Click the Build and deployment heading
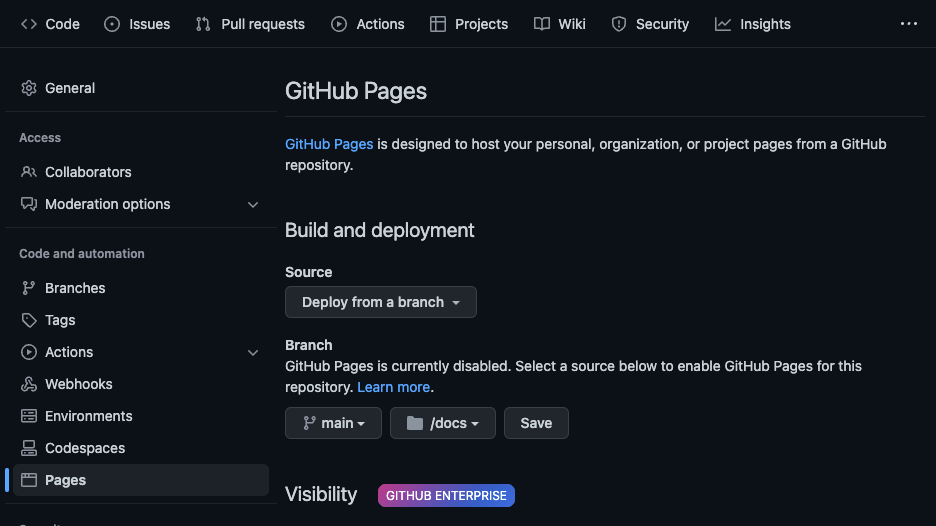The image size is (936, 526). [380, 230]
